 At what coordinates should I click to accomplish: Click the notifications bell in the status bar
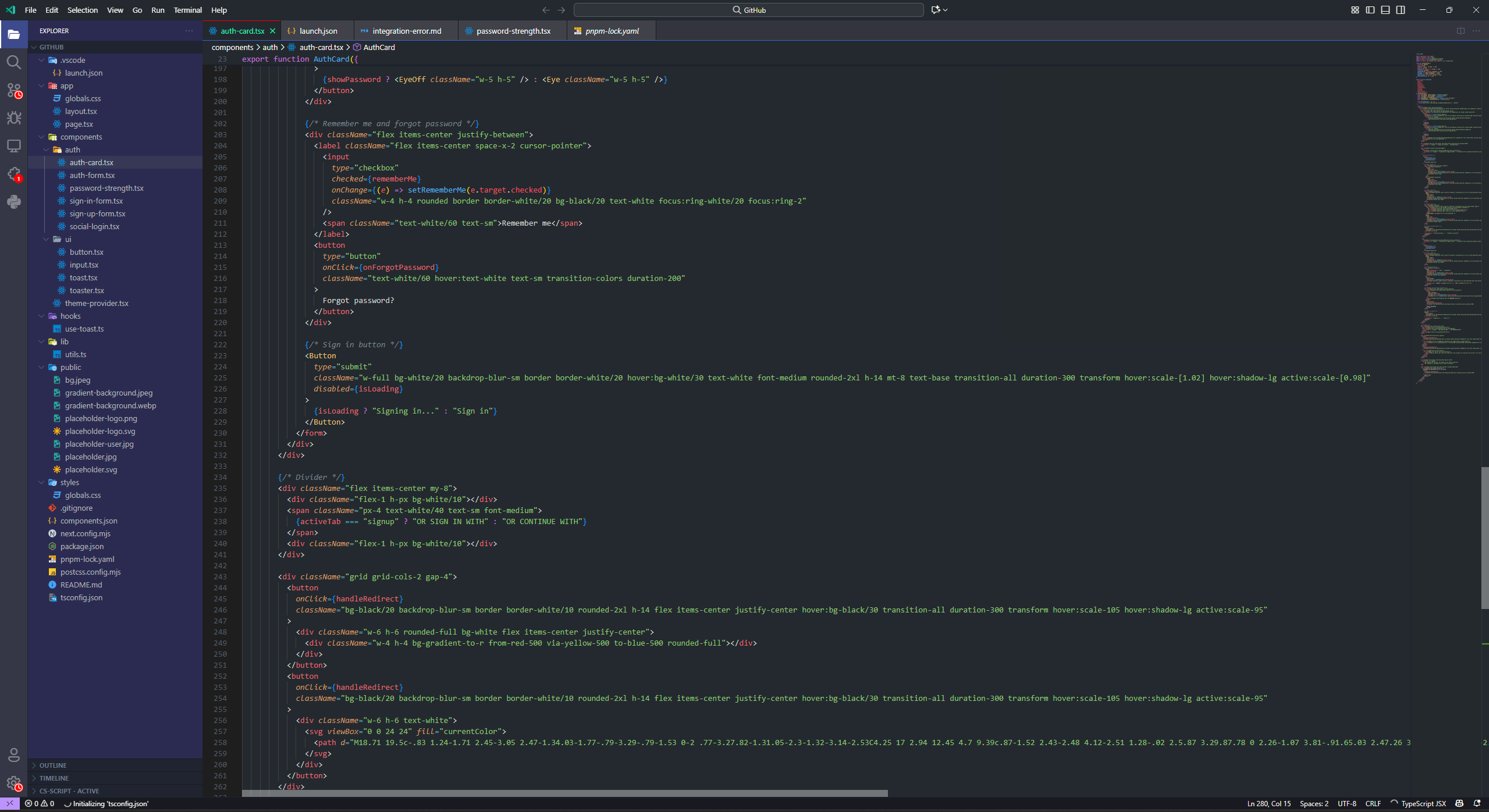(x=1479, y=803)
